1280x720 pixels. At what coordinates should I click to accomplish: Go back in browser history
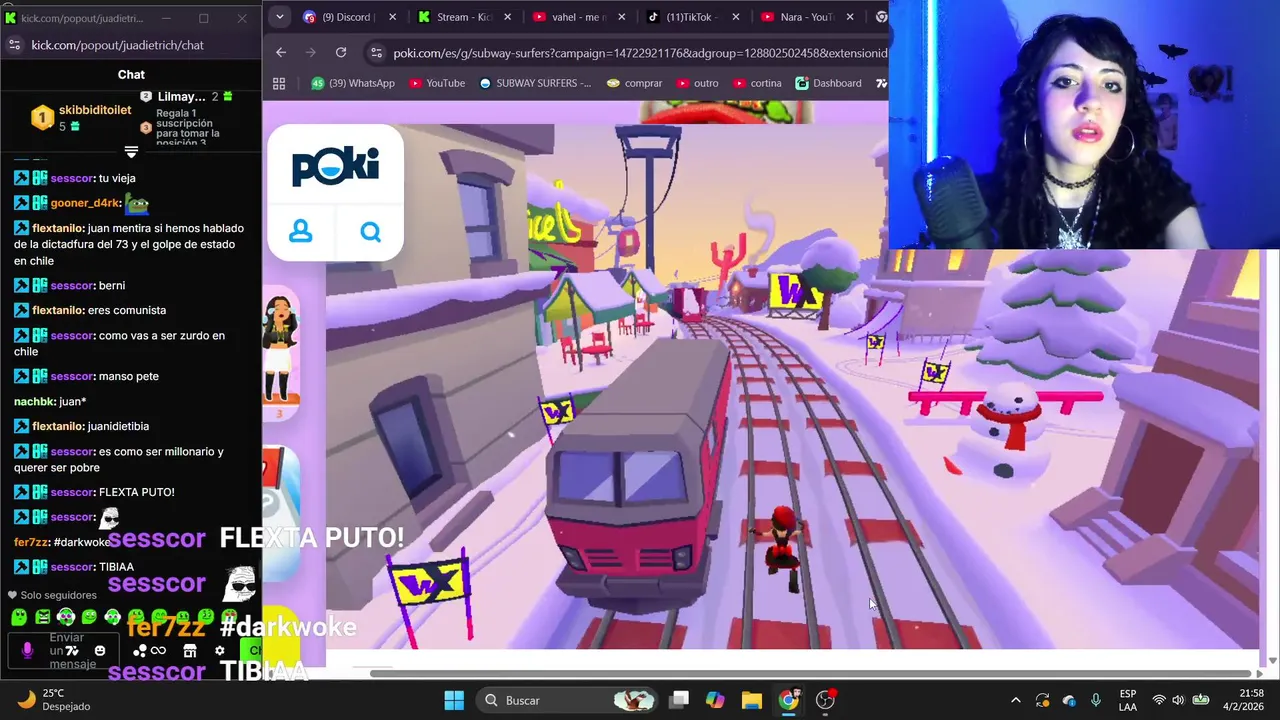pos(281,52)
